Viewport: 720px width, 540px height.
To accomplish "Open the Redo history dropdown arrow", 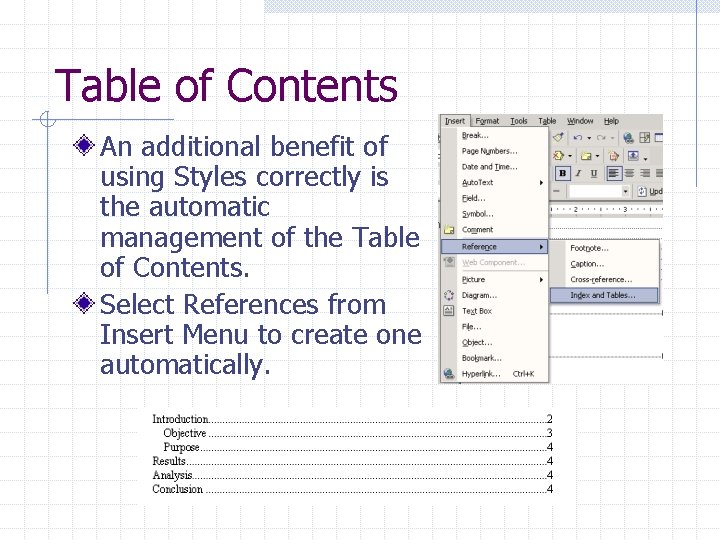I will coord(613,138).
